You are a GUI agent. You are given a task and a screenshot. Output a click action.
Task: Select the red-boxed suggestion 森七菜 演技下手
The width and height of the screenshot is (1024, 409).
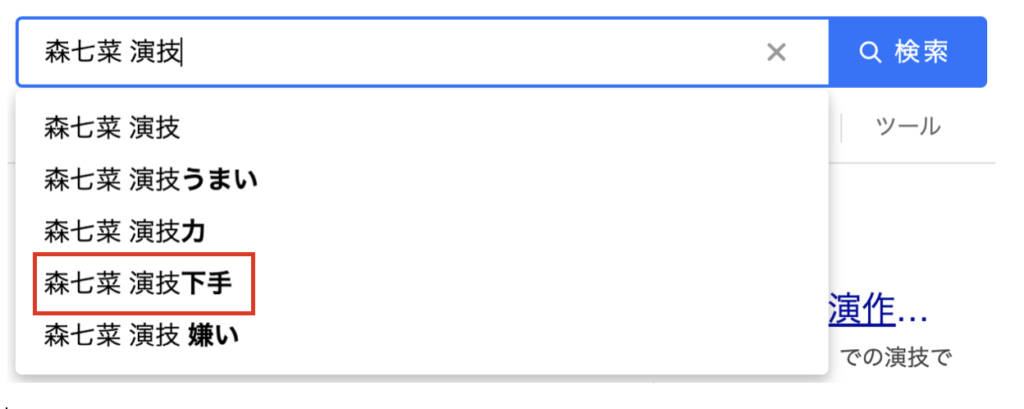coord(144,284)
